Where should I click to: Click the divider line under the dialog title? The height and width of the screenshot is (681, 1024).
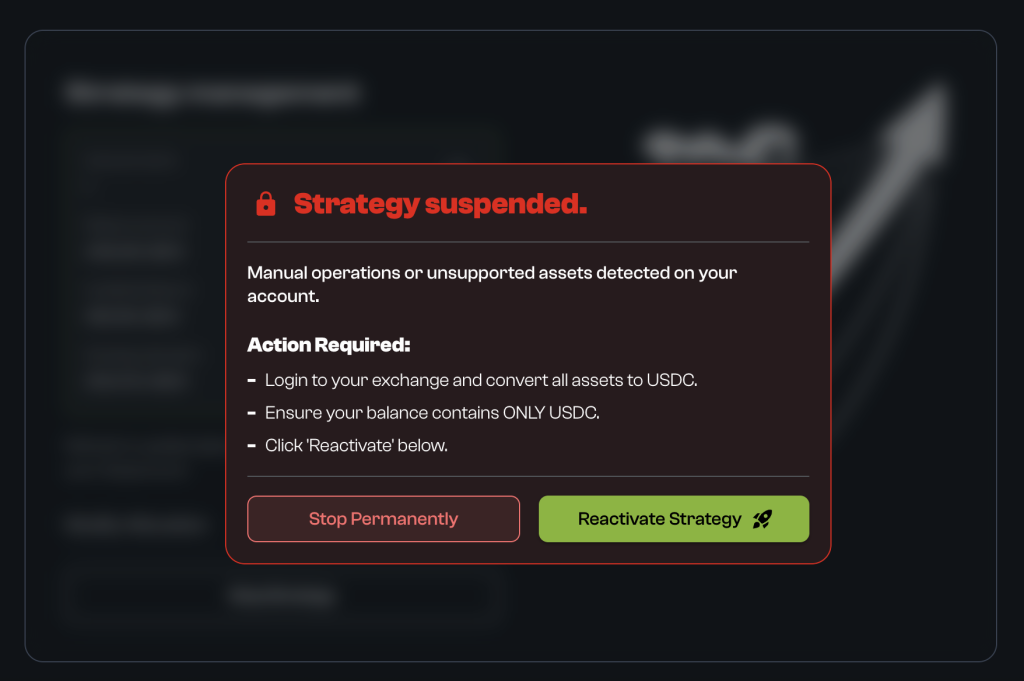click(528, 242)
